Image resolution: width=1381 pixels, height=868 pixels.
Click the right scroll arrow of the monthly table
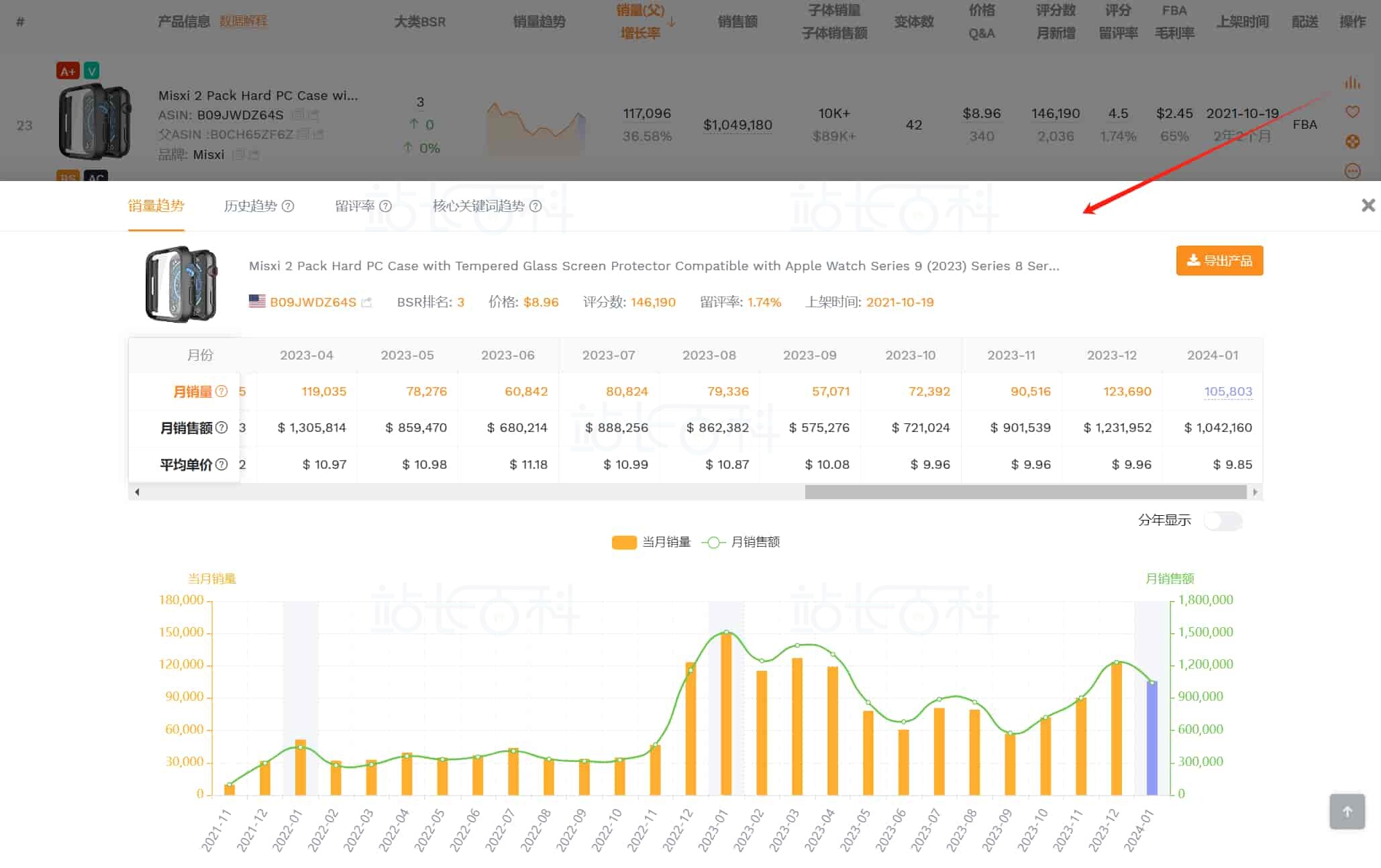pyautogui.click(x=1255, y=492)
